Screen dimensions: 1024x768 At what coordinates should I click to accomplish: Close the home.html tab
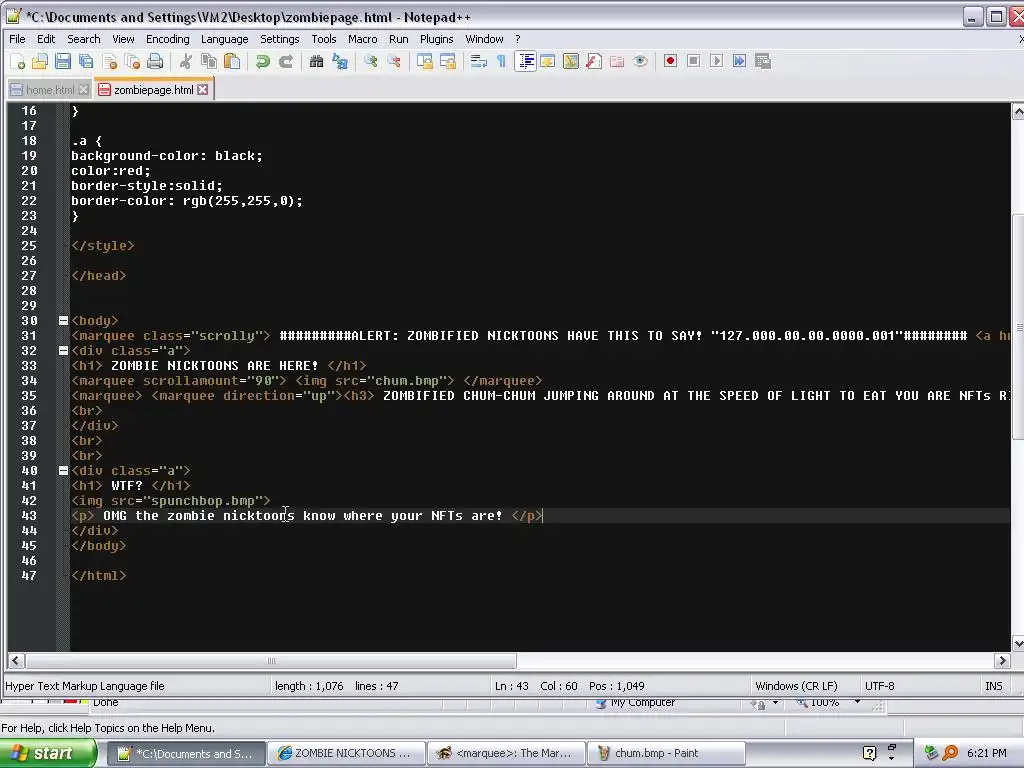(x=83, y=90)
